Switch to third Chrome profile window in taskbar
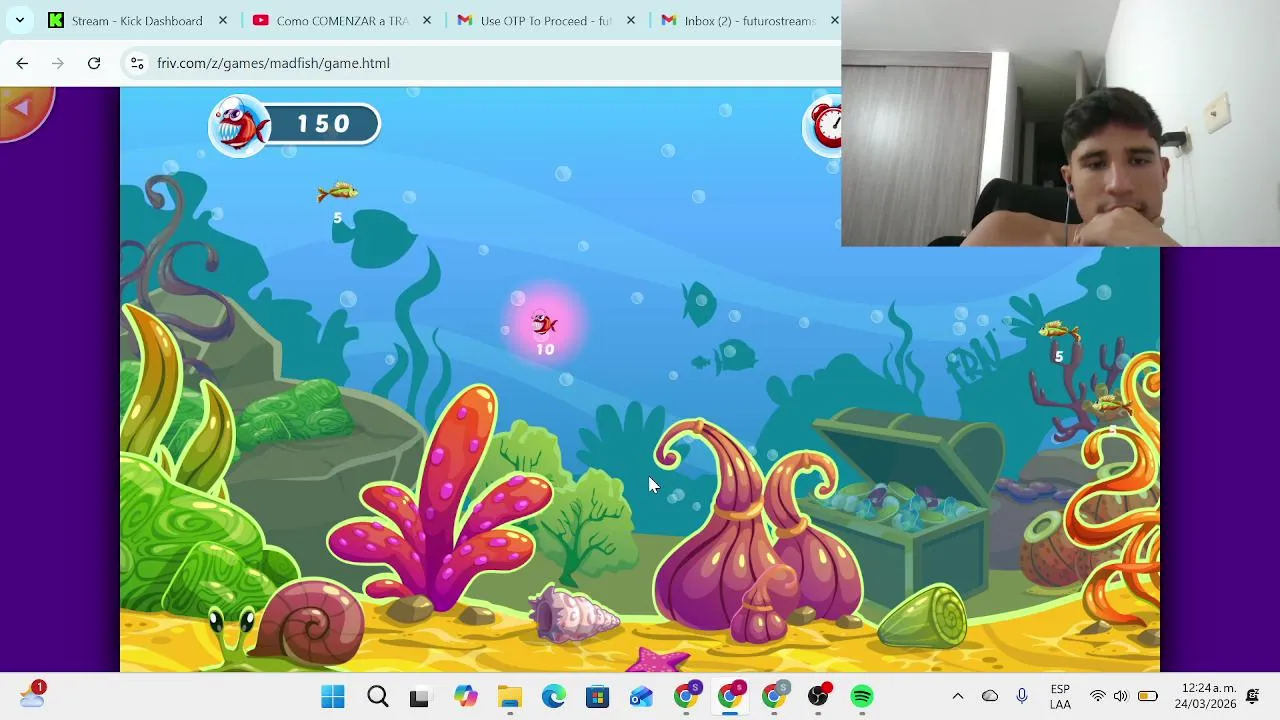This screenshot has width=1280, height=720. (775, 696)
